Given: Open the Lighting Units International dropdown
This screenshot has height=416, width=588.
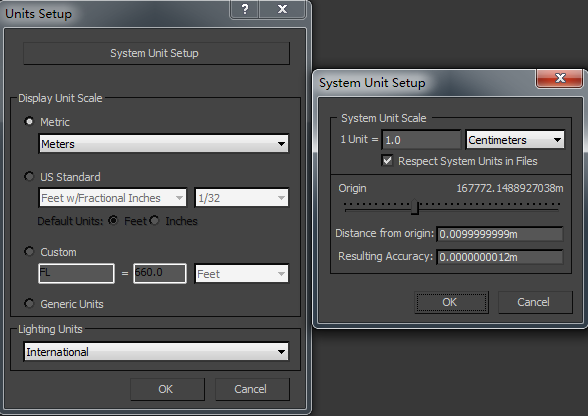Looking at the screenshot, I should tap(156, 352).
